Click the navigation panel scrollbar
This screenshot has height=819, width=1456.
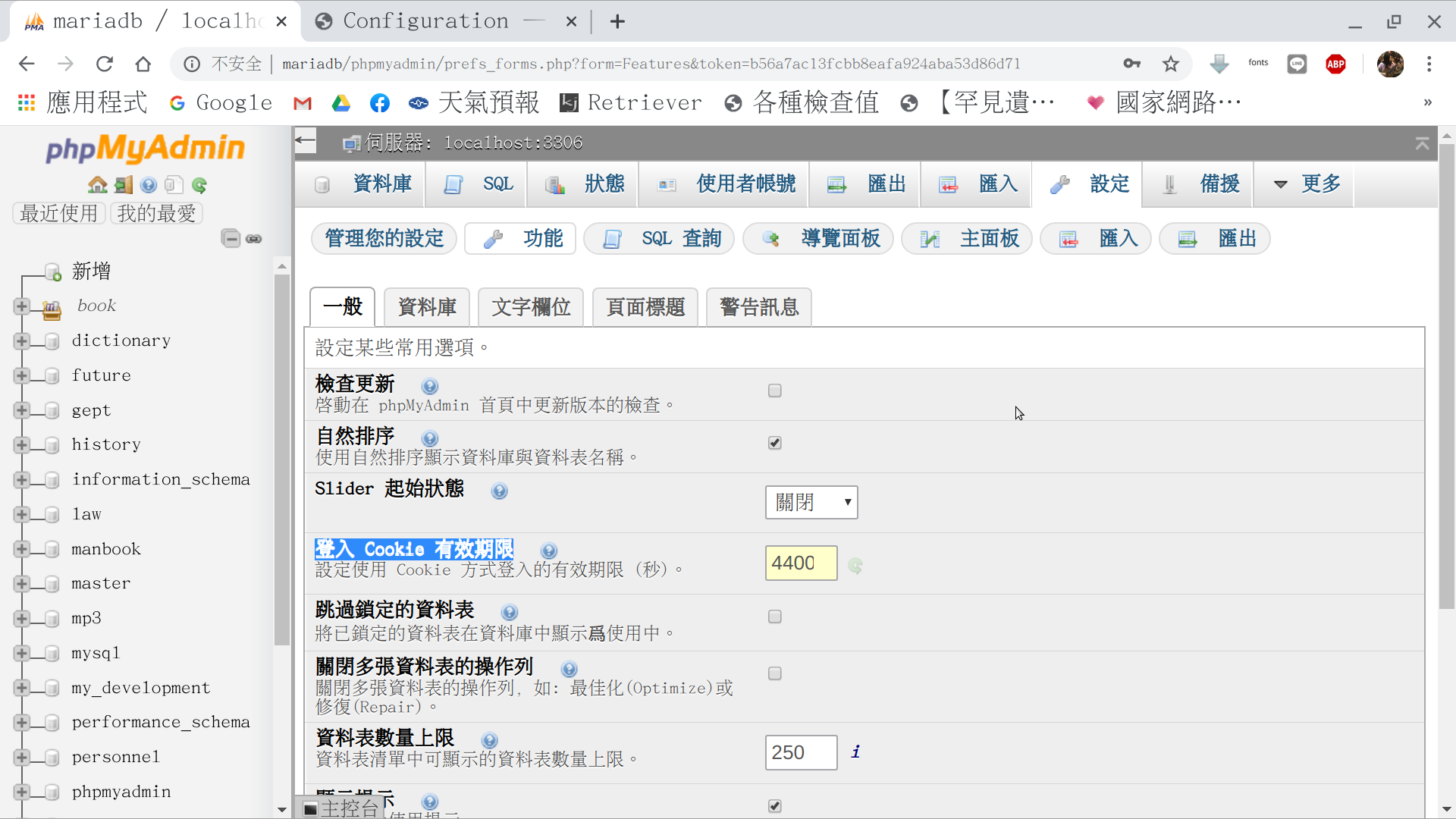click(x=282, y=459)
